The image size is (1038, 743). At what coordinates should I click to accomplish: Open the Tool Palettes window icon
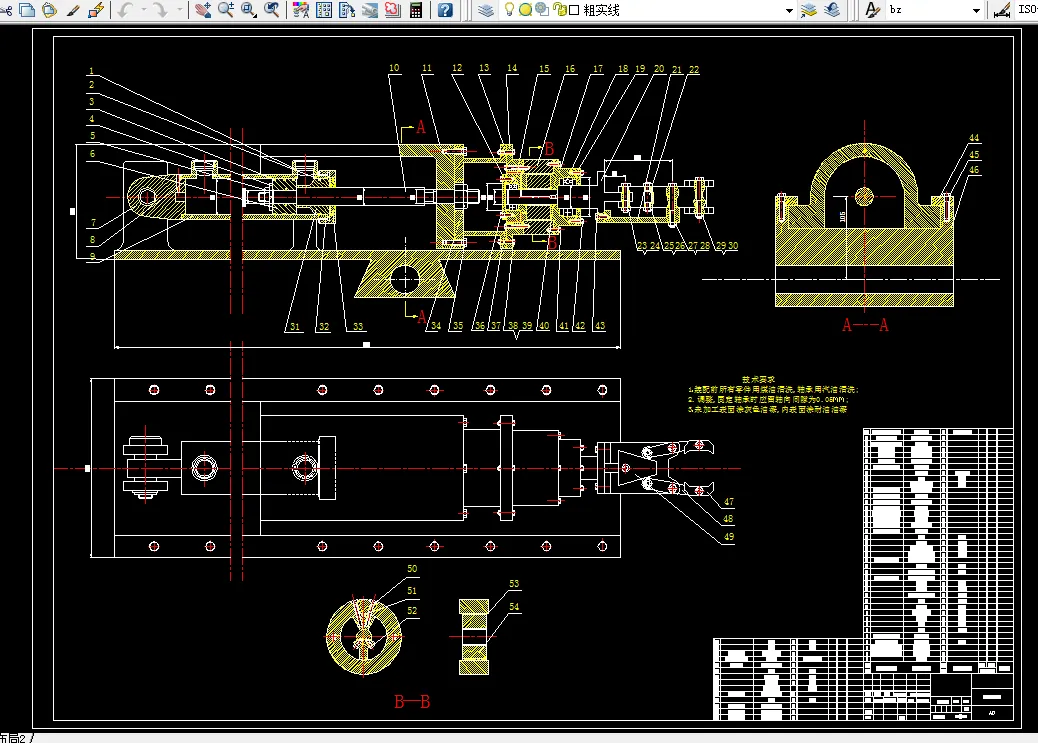pos(348,10)
